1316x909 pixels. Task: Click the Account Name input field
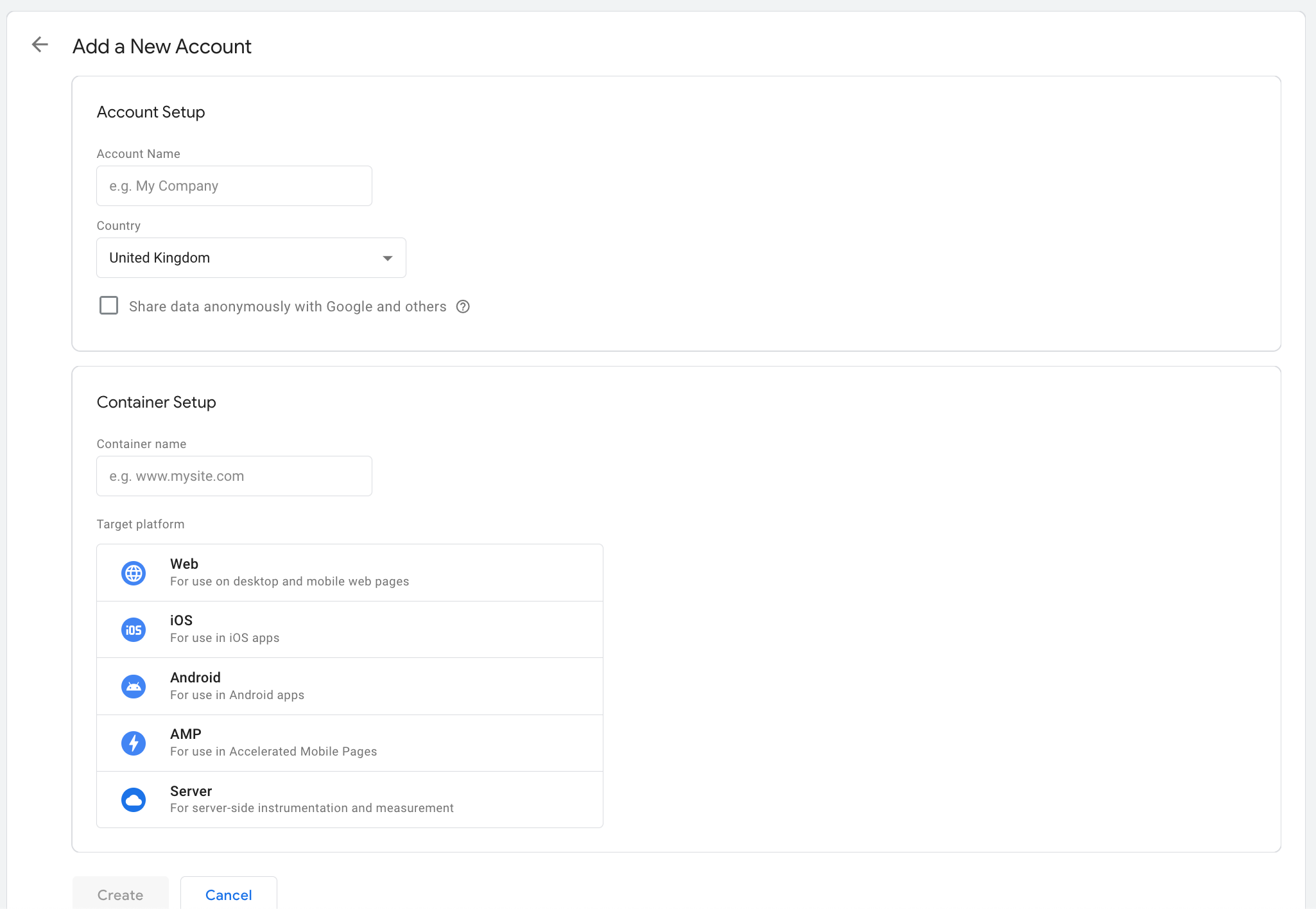[x=234, y=186]
